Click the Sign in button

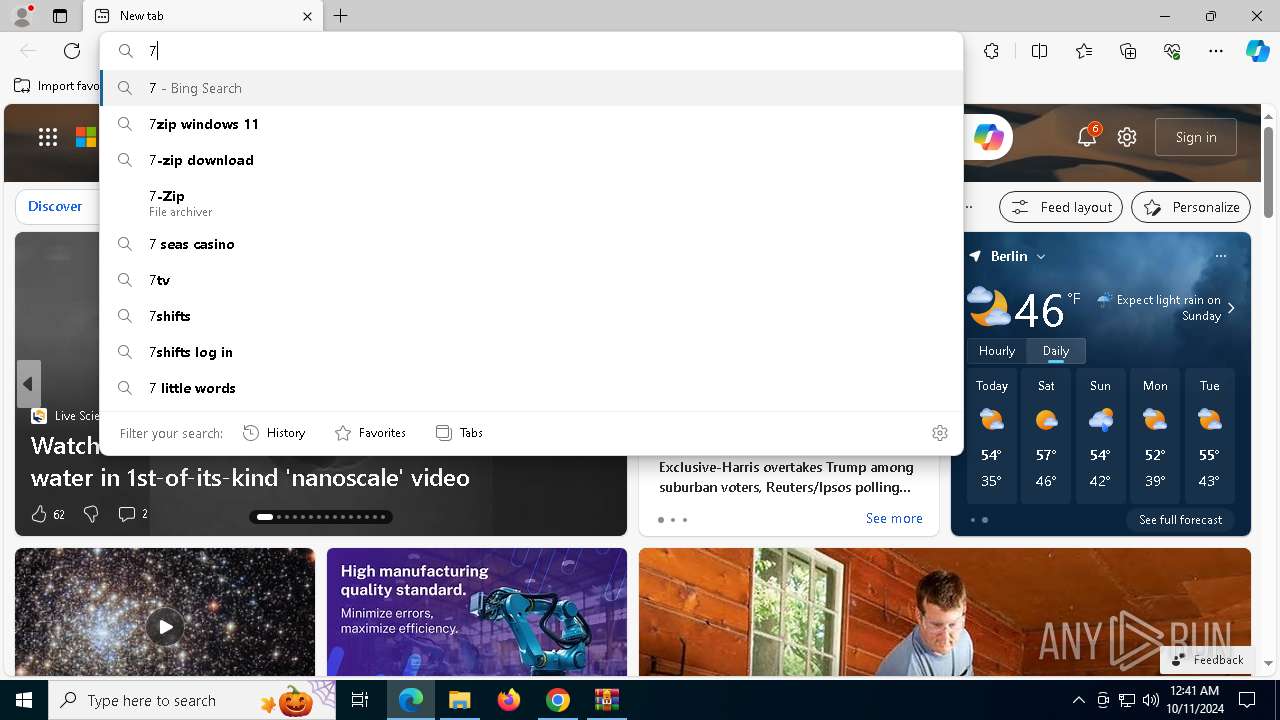pos(1196,137)
